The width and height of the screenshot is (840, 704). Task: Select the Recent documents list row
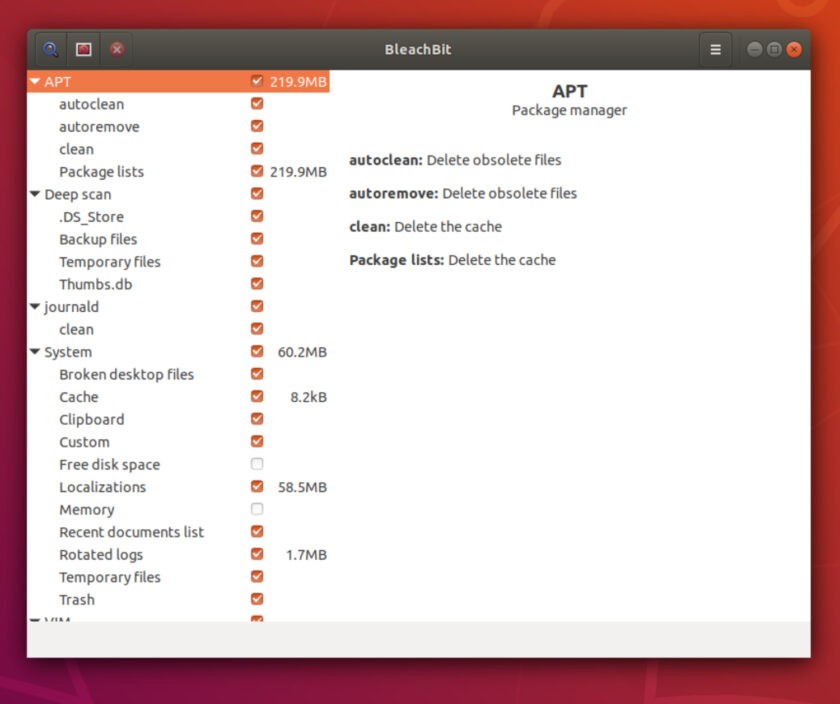178,531
